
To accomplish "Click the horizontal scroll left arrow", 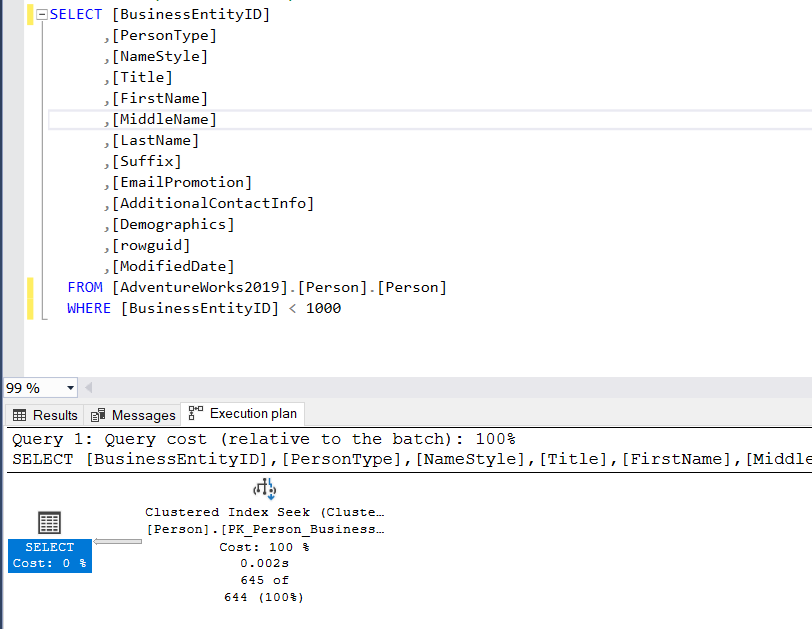I will point(89,388).
